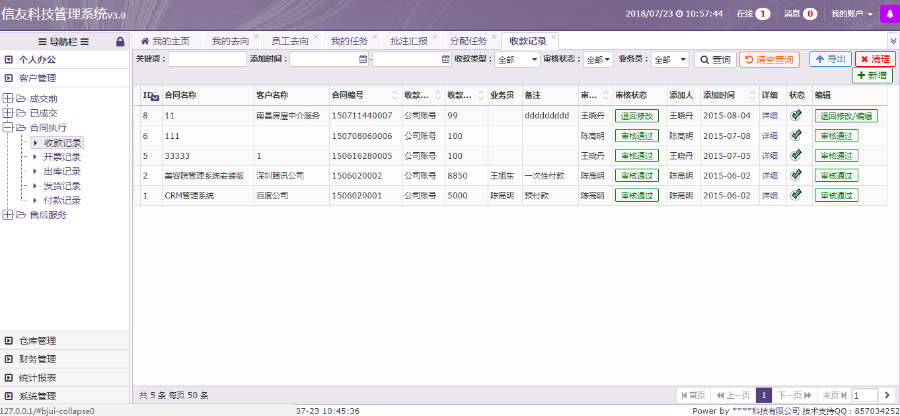Click the status check icon in row ID 1
This screenshot has height=416, width=900.
(x=796, y=195)
